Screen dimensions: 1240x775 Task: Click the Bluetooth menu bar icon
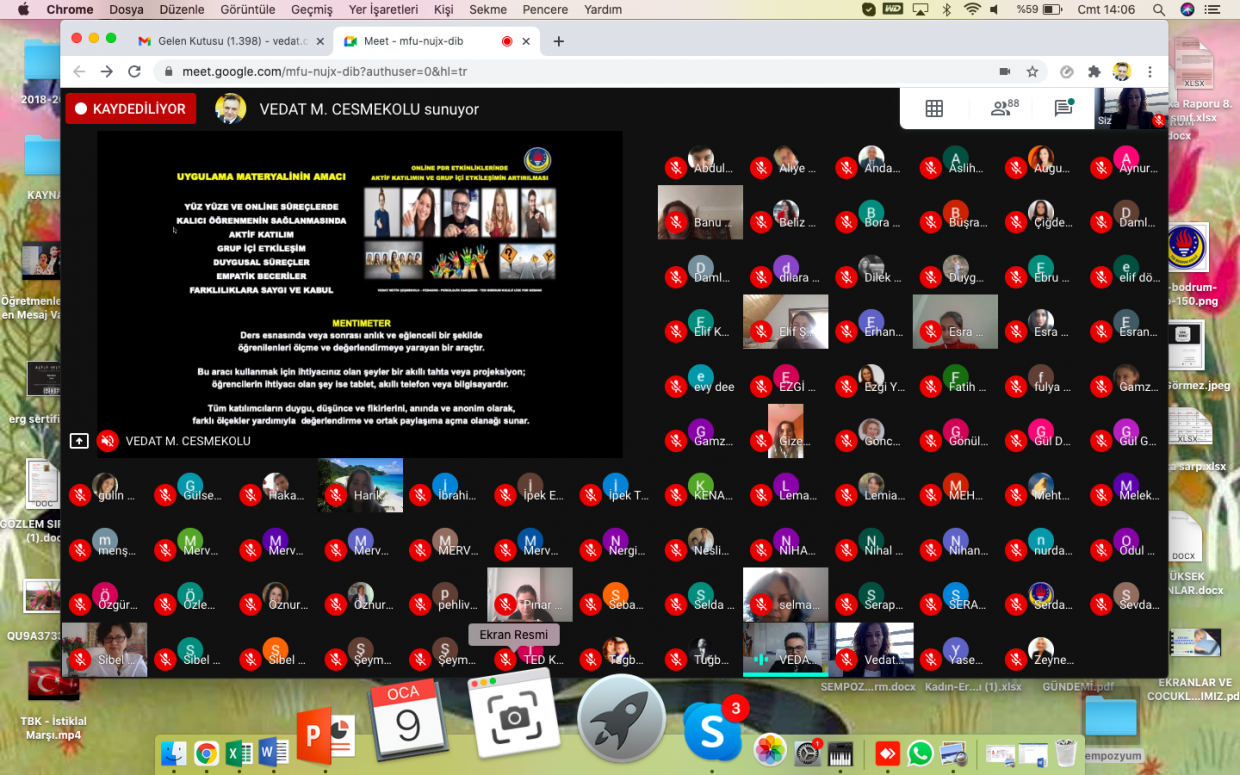946,9
